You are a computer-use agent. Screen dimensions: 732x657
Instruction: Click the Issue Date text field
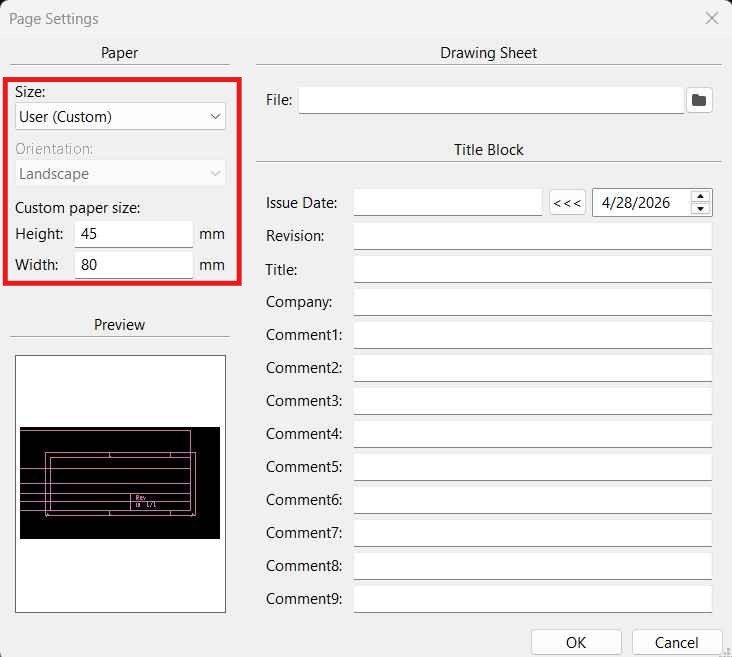pyautogui.click(x=448, y=202)
